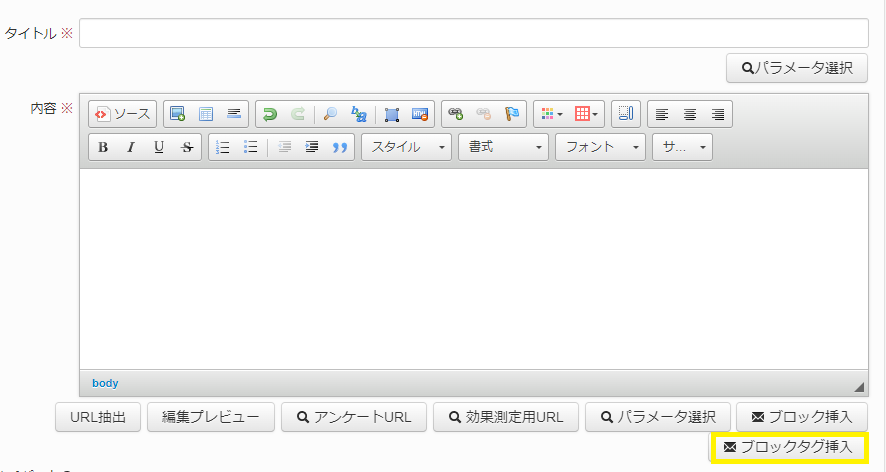
Task: Click the タイトル input field
Action: [473, 33]
